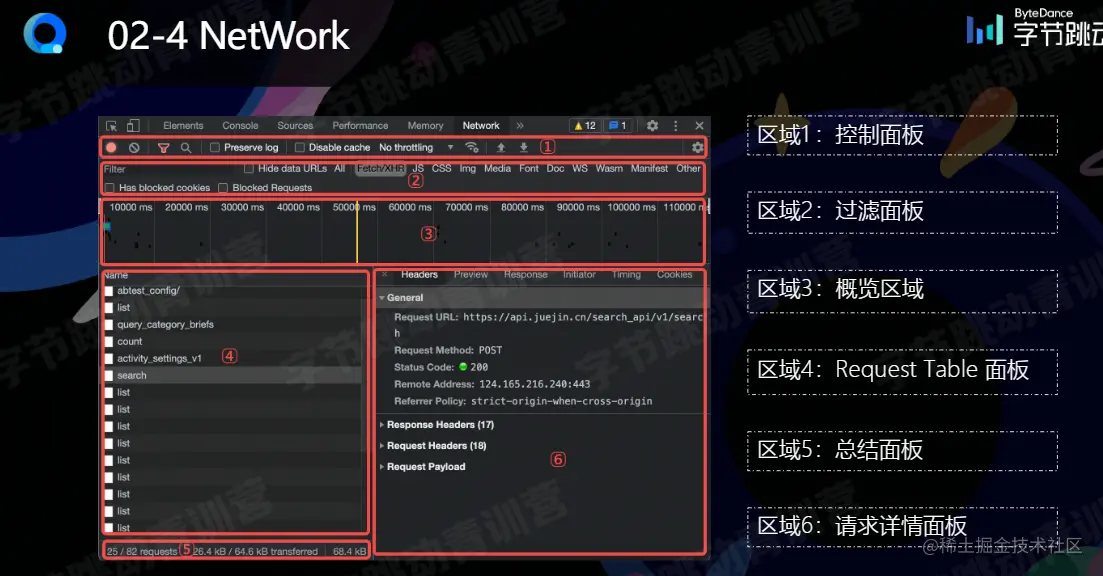Screen dimensions: 1103x576
Task: Open DevTools settings gear beside the tabs
Action: tap(652, 126)
